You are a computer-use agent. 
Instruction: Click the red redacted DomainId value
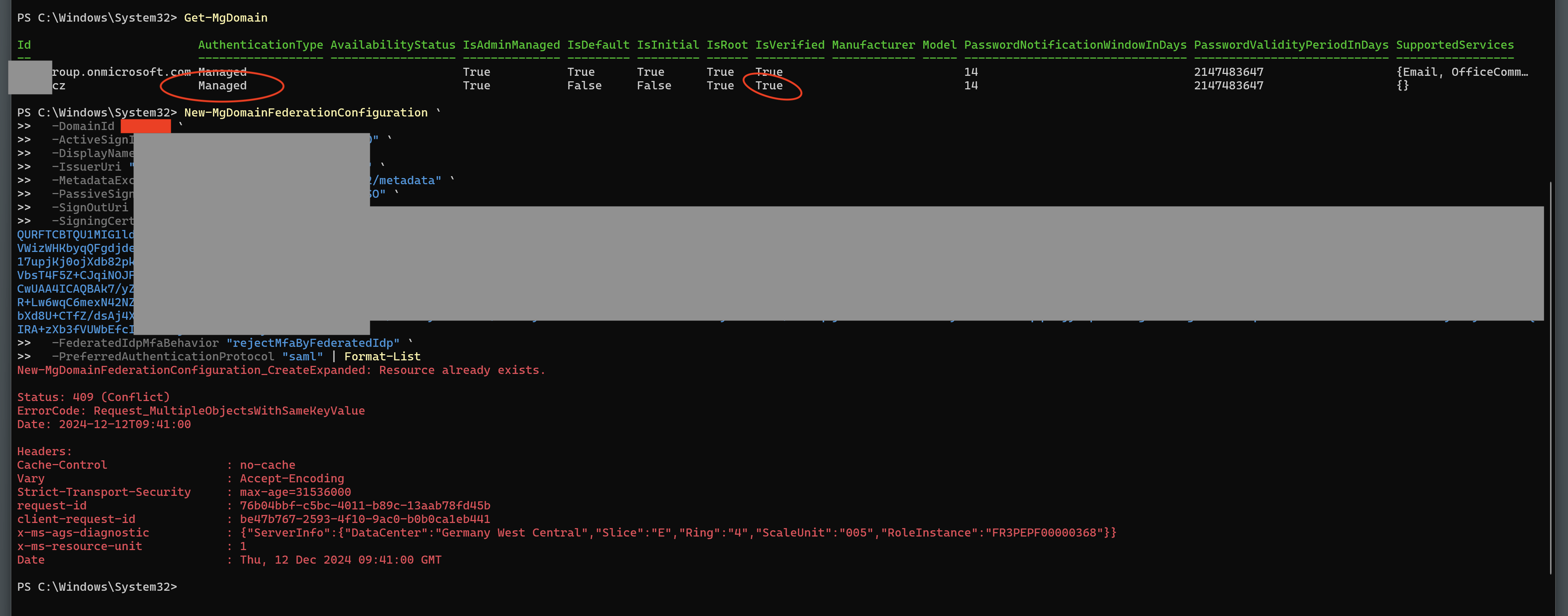(x=146, y=126)
